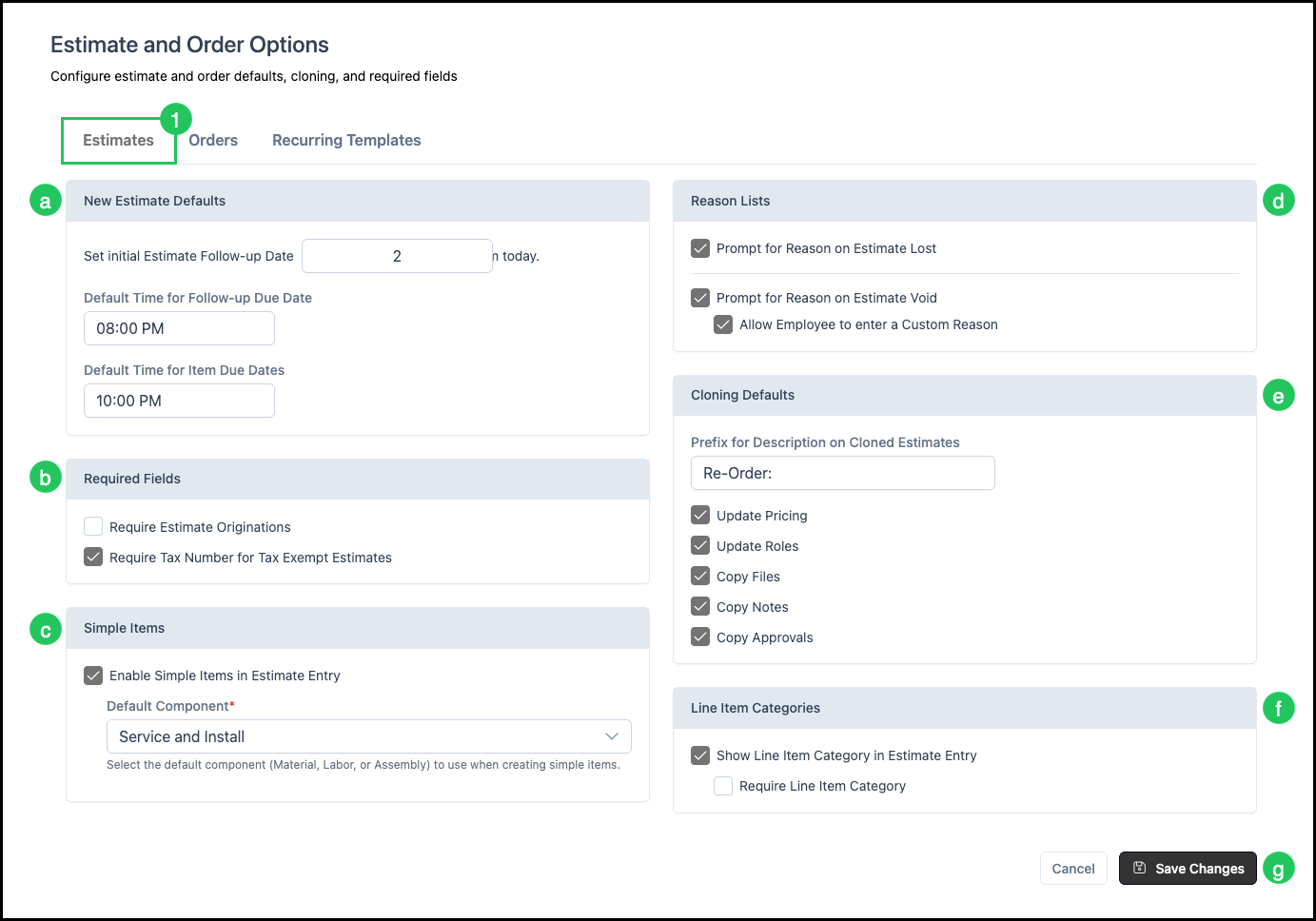1316x921 pixels.
Task: Click the Estimate and Order Options title
Action: [189, 45]
